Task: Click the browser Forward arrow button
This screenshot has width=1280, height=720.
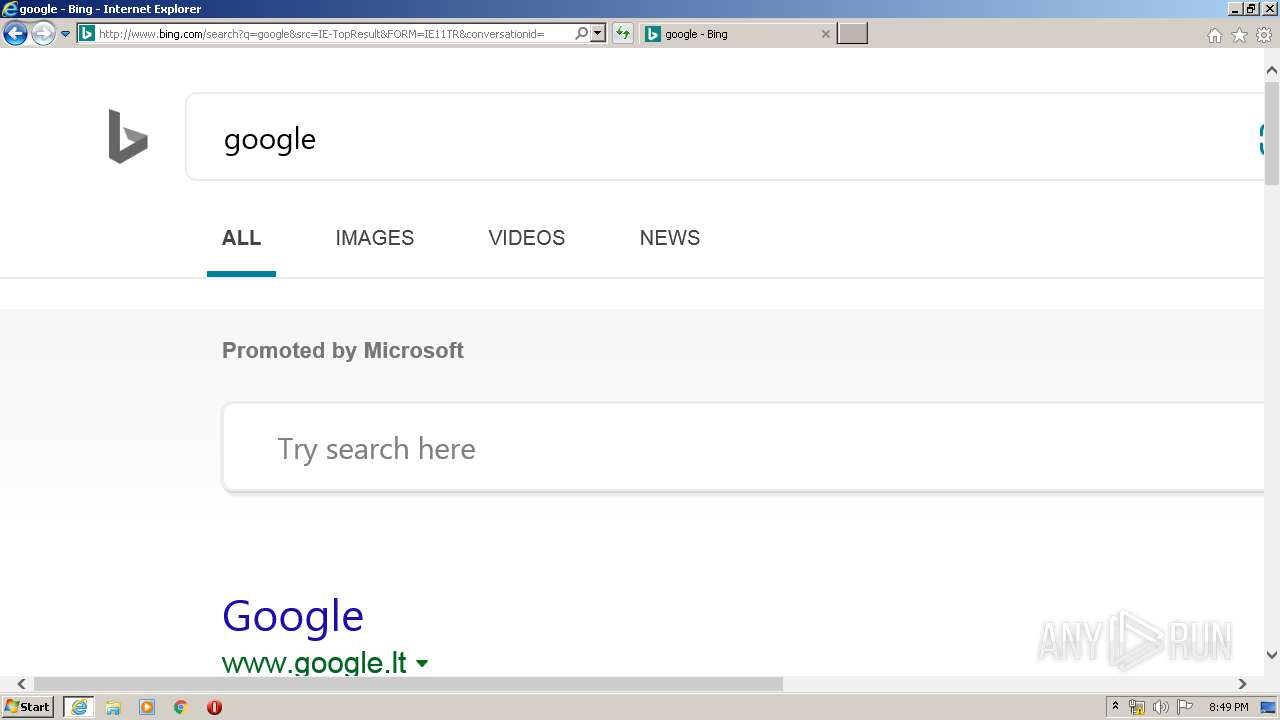Action: (43, 34)
